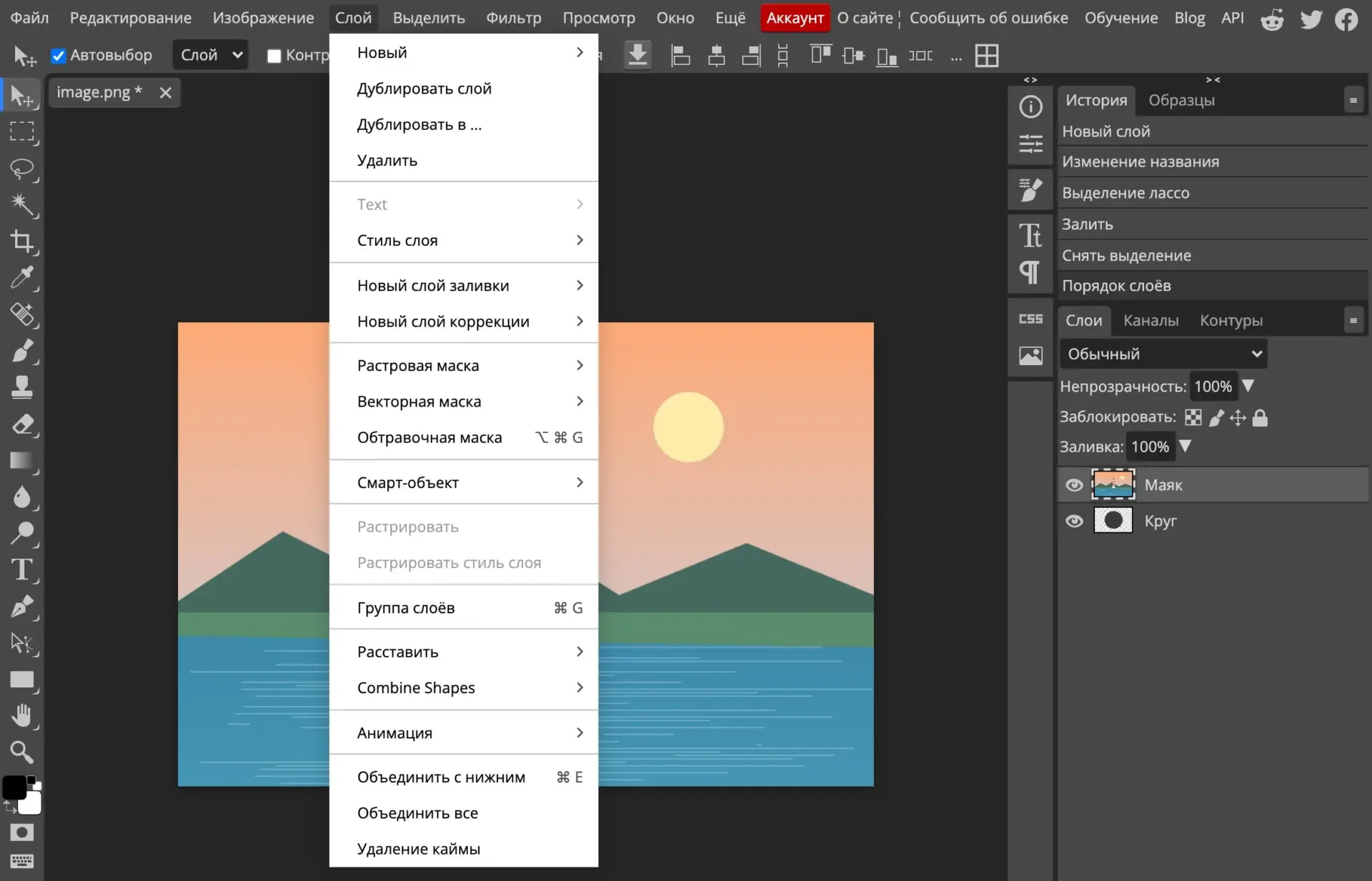Viewport: 1372px width, 881px height.
Task: Choose Дублировать слой from menu
Action: click(x=464, y=89)
